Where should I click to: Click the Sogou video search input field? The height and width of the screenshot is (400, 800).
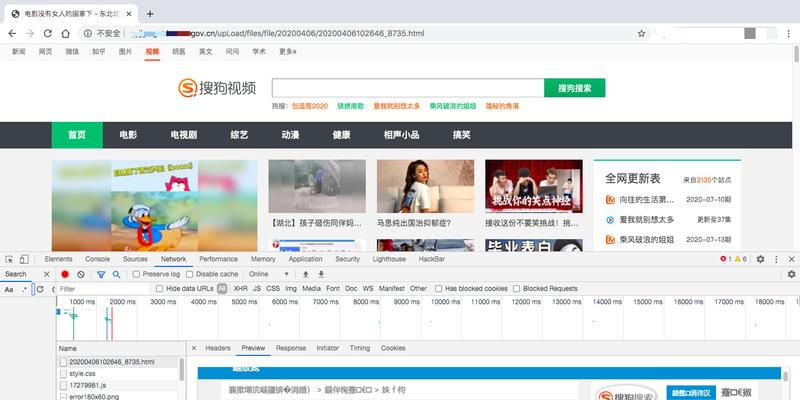pyautogui.click(x=408, y=88)
